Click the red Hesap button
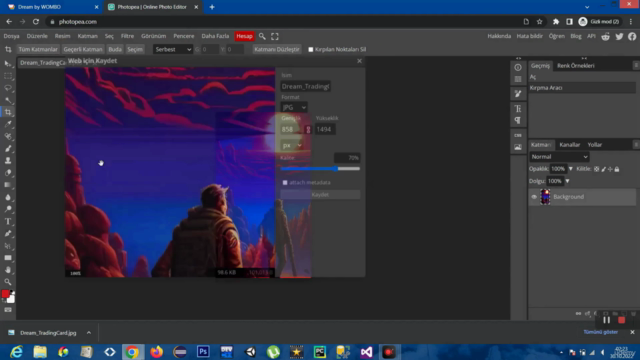The width and height of the screenshot is (640, 360). click(244, 36)
